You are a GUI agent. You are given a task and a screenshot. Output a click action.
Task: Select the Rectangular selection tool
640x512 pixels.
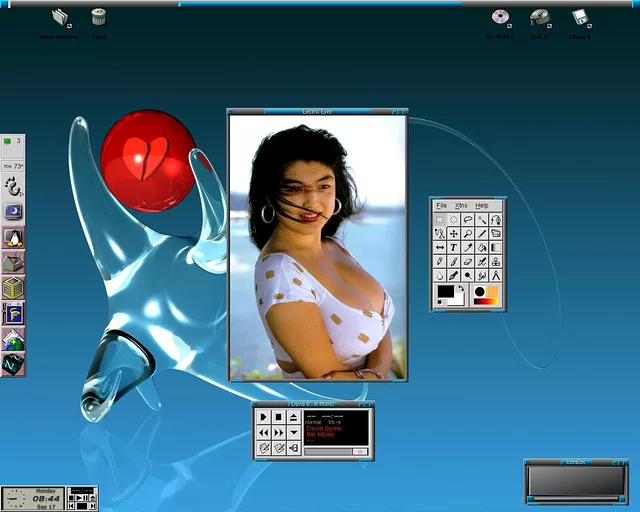pos(439,219)
